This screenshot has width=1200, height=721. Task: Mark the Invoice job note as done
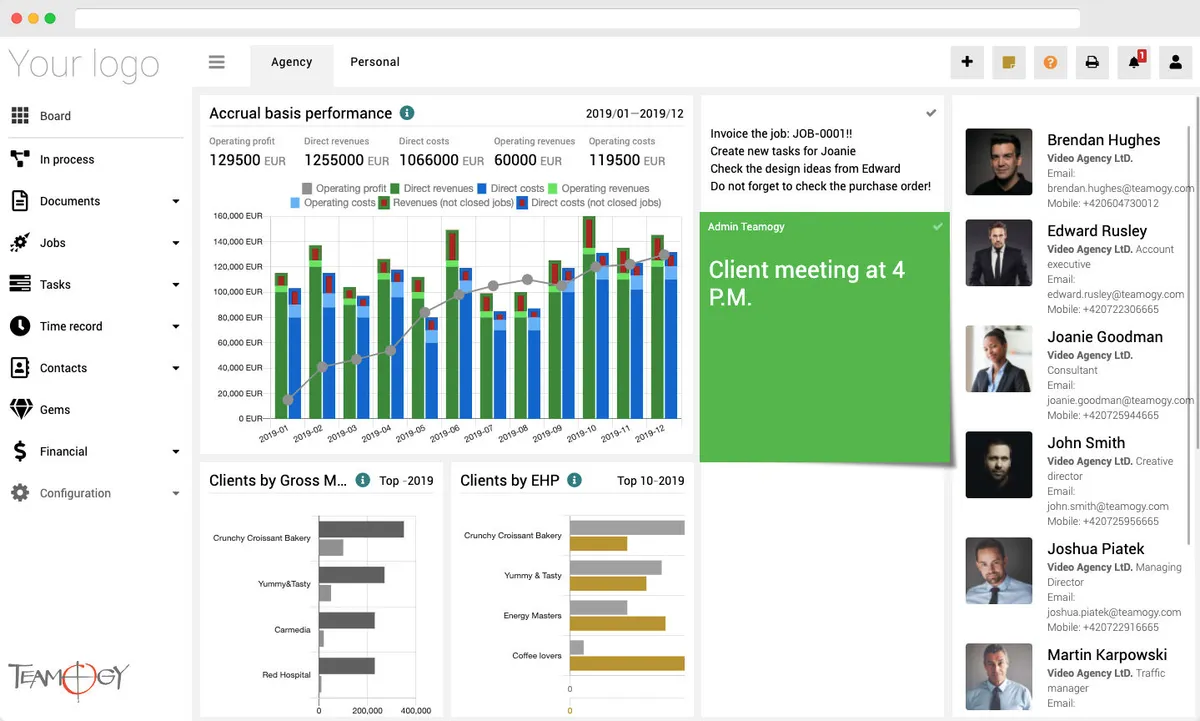point(931,113)
